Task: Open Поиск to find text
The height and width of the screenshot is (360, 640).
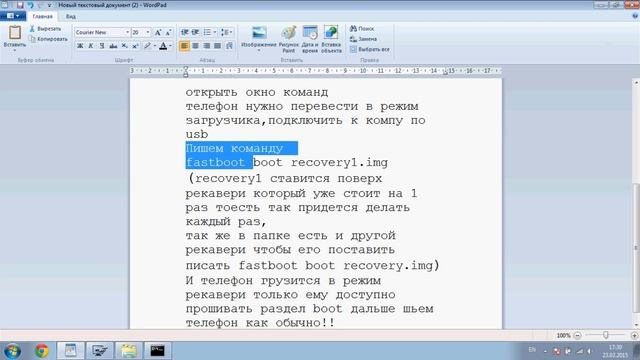Action: (x=362, y=29)
